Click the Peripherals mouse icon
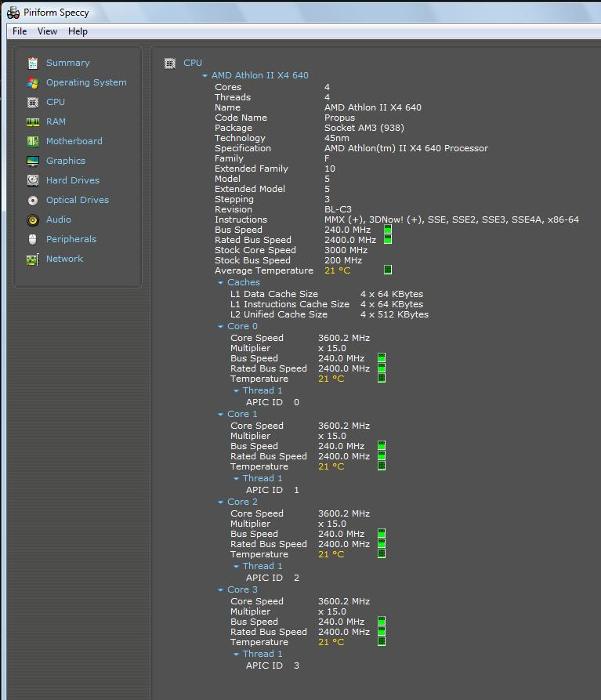 [33, 239]
